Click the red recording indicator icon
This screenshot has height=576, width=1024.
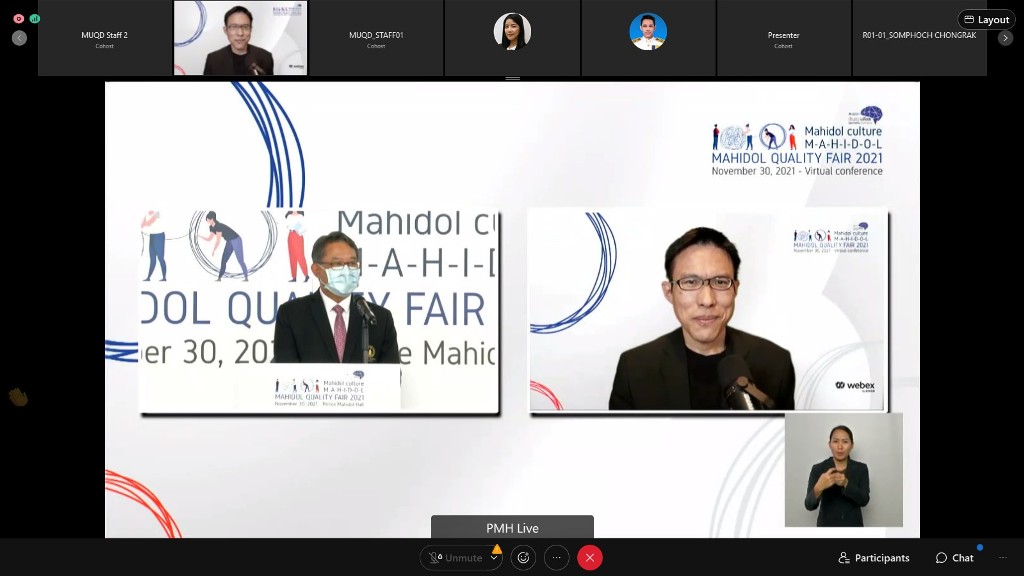[x=19, y=19]
